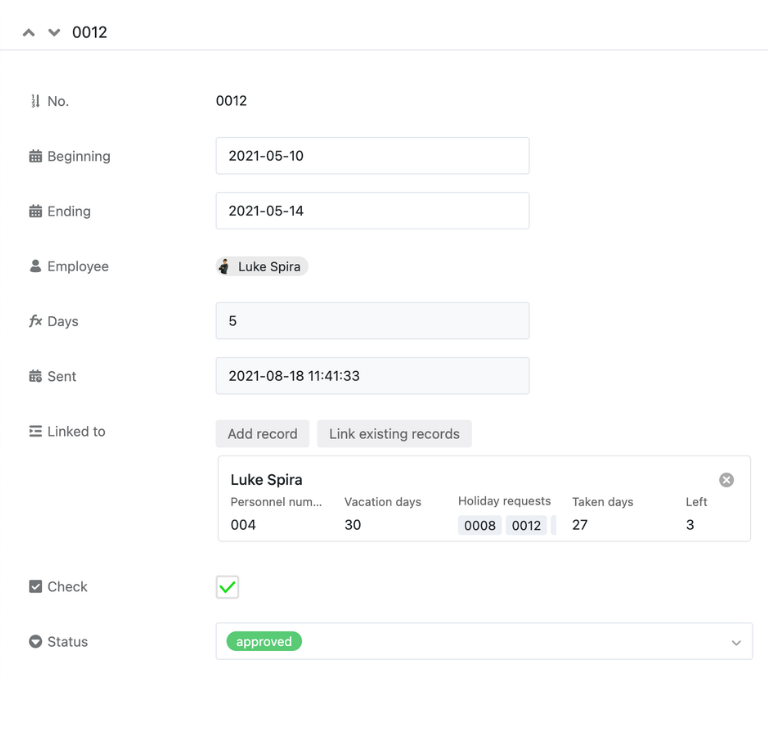Remove the linked Luke Spira record
Viewport: 768px width, 749px height.
[x=726, y=480]
